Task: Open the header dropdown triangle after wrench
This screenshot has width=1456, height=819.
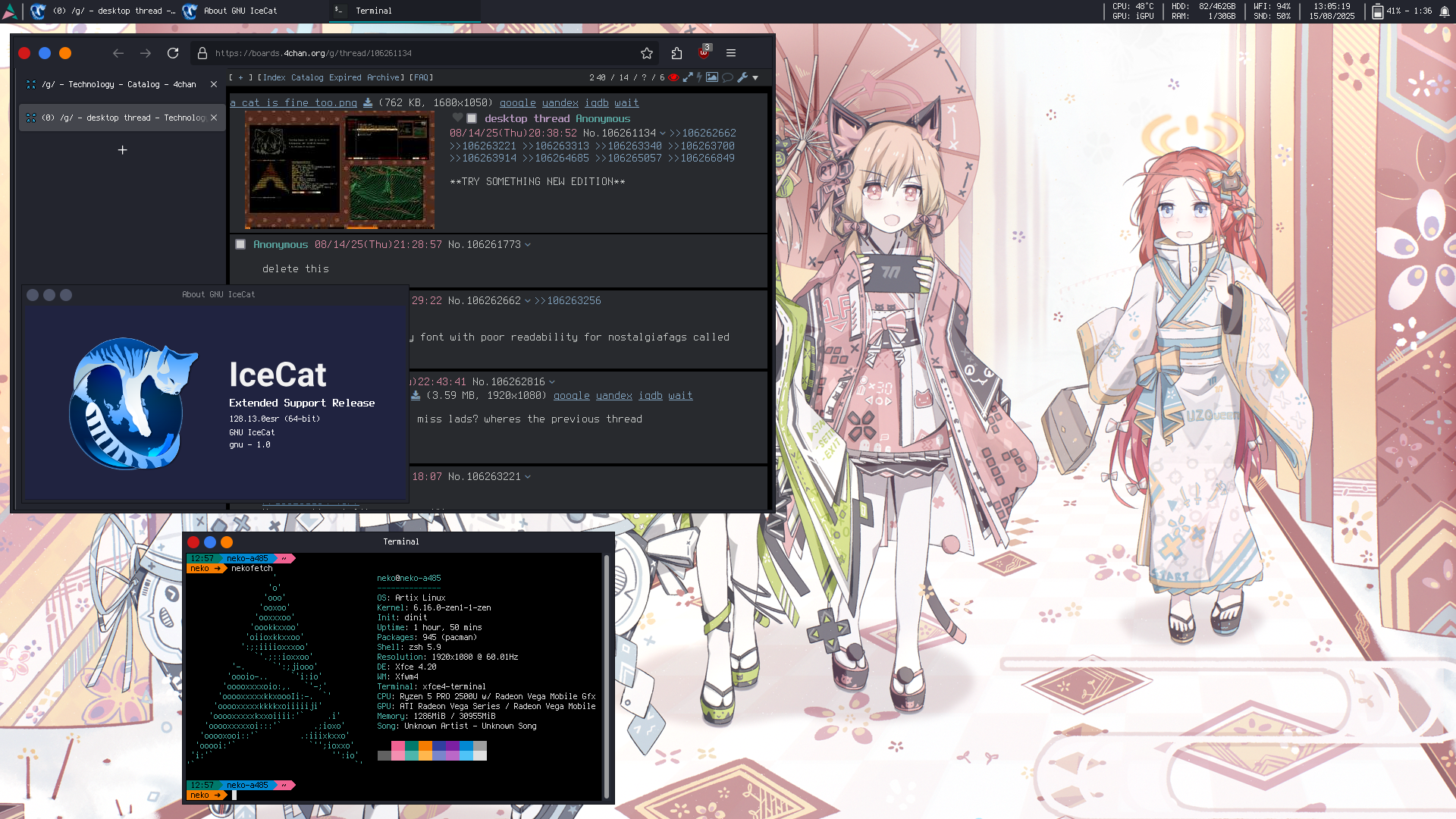Action: 755,78
